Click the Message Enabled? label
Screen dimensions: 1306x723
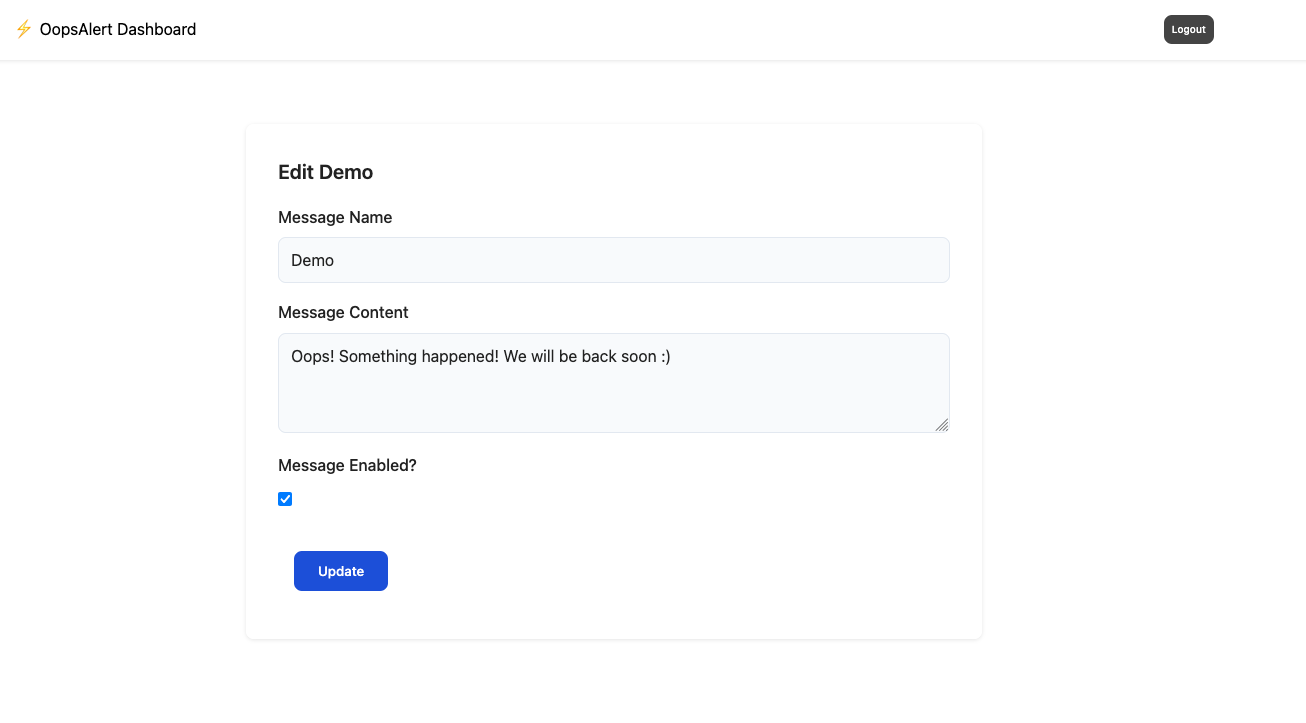(x=347, y=465)
